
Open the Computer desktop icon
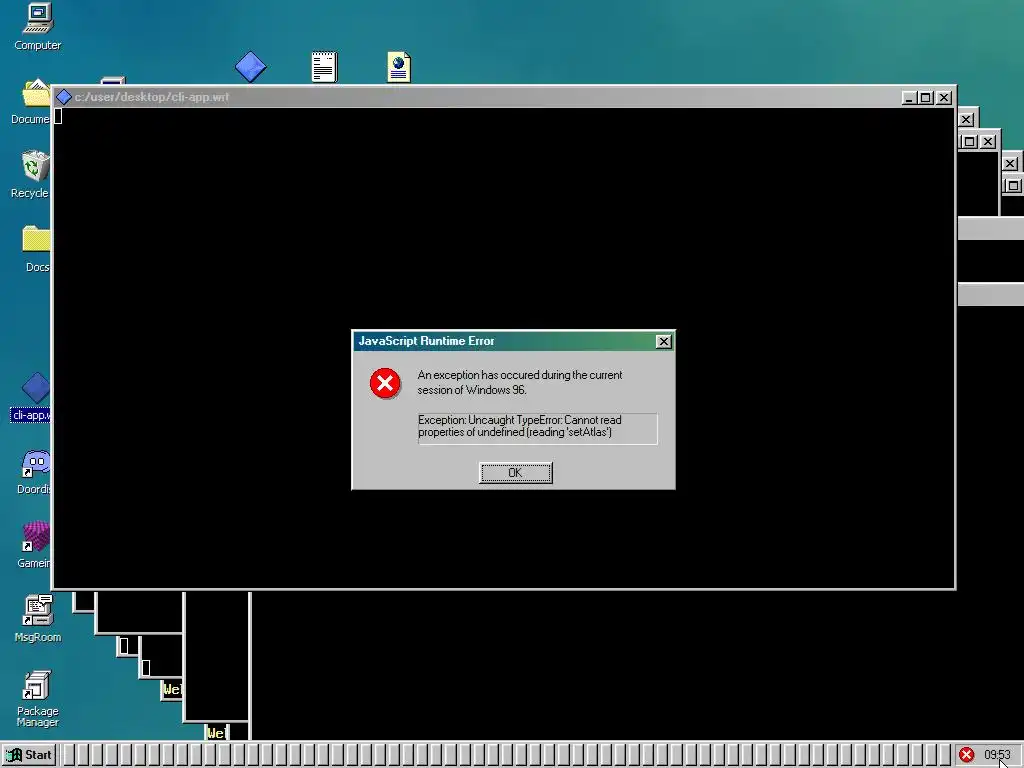click(37, 27)
